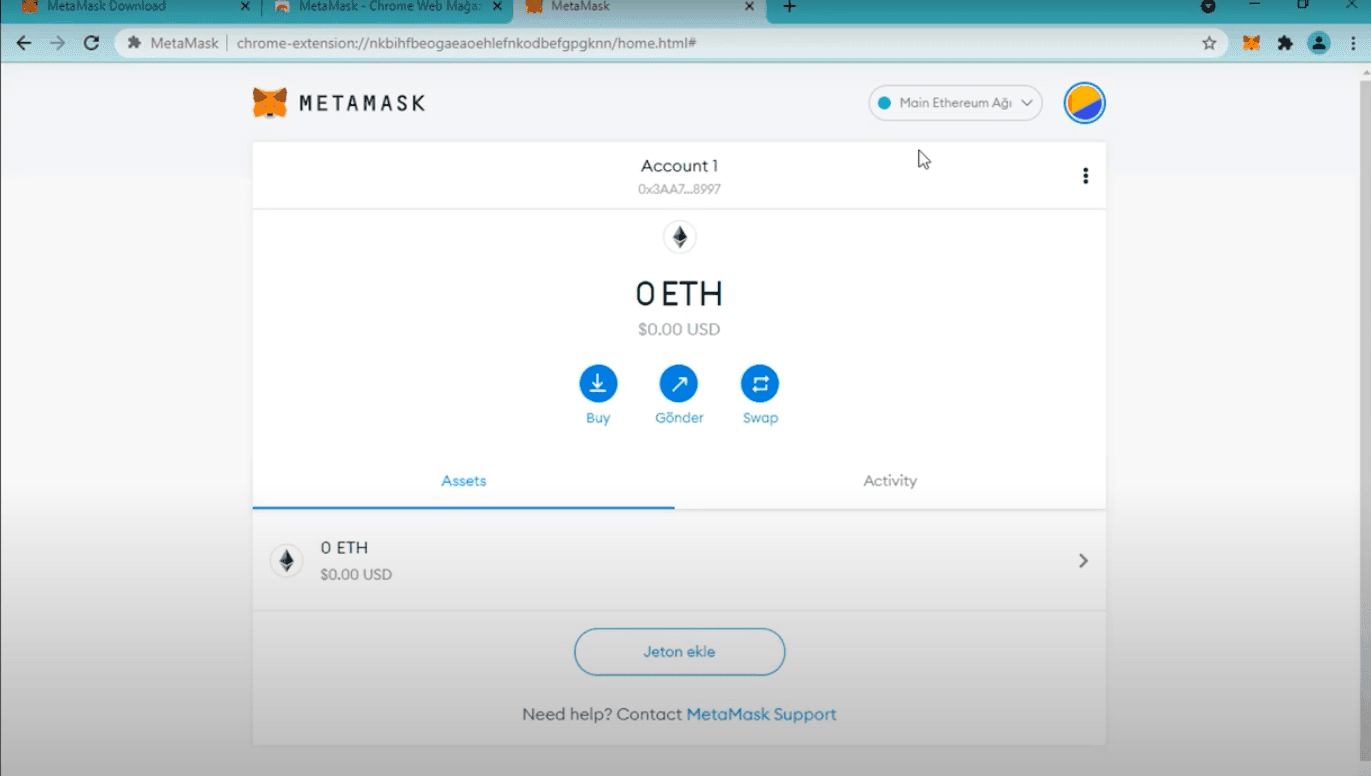Open a new browser tab
Image resolution: width=1371 pixels, height=776 pixels.
(789, 8)
